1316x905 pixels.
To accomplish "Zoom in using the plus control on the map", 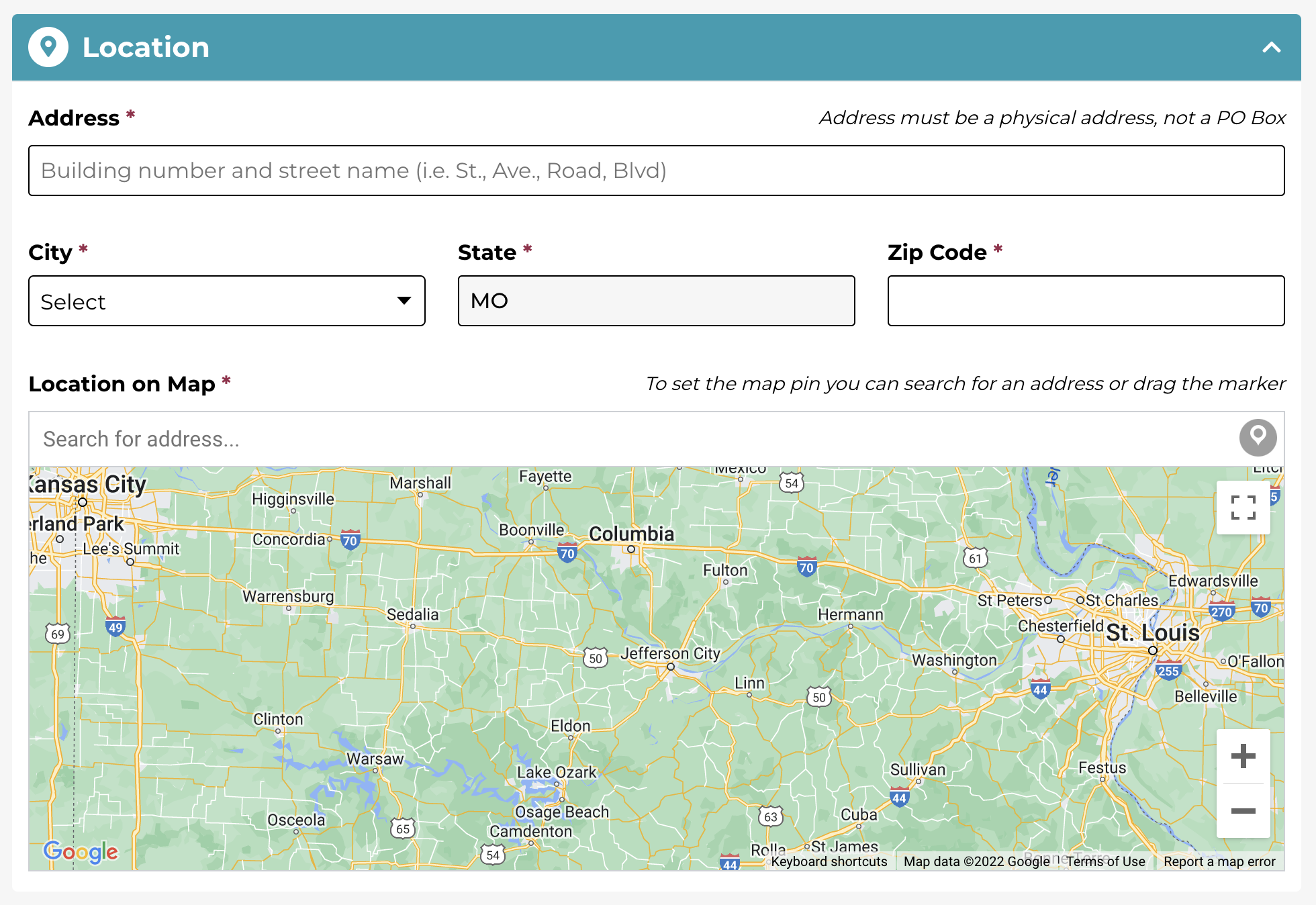I will click(1243, 755).
